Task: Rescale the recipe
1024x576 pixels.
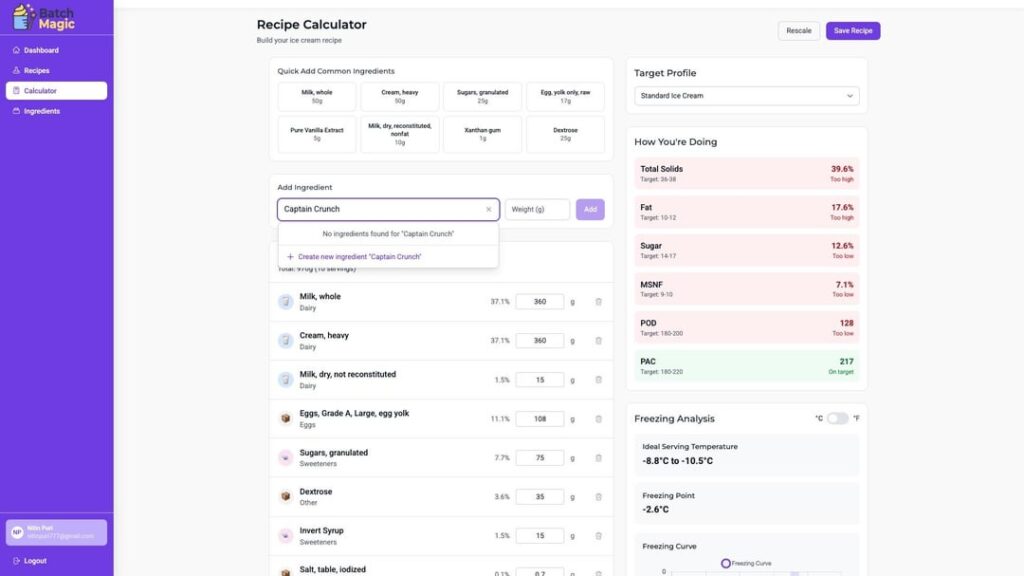Action: [x=799, y=30]
